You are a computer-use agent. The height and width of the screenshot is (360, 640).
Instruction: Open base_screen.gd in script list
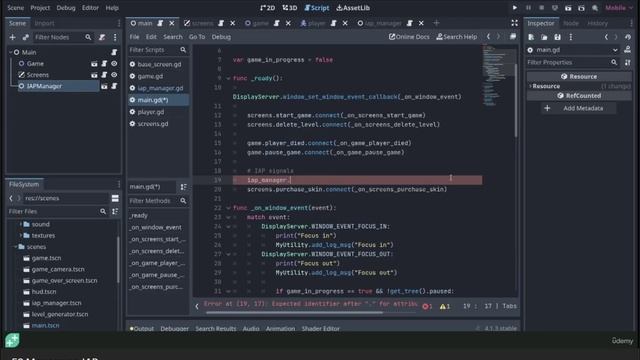click(159, 64)
